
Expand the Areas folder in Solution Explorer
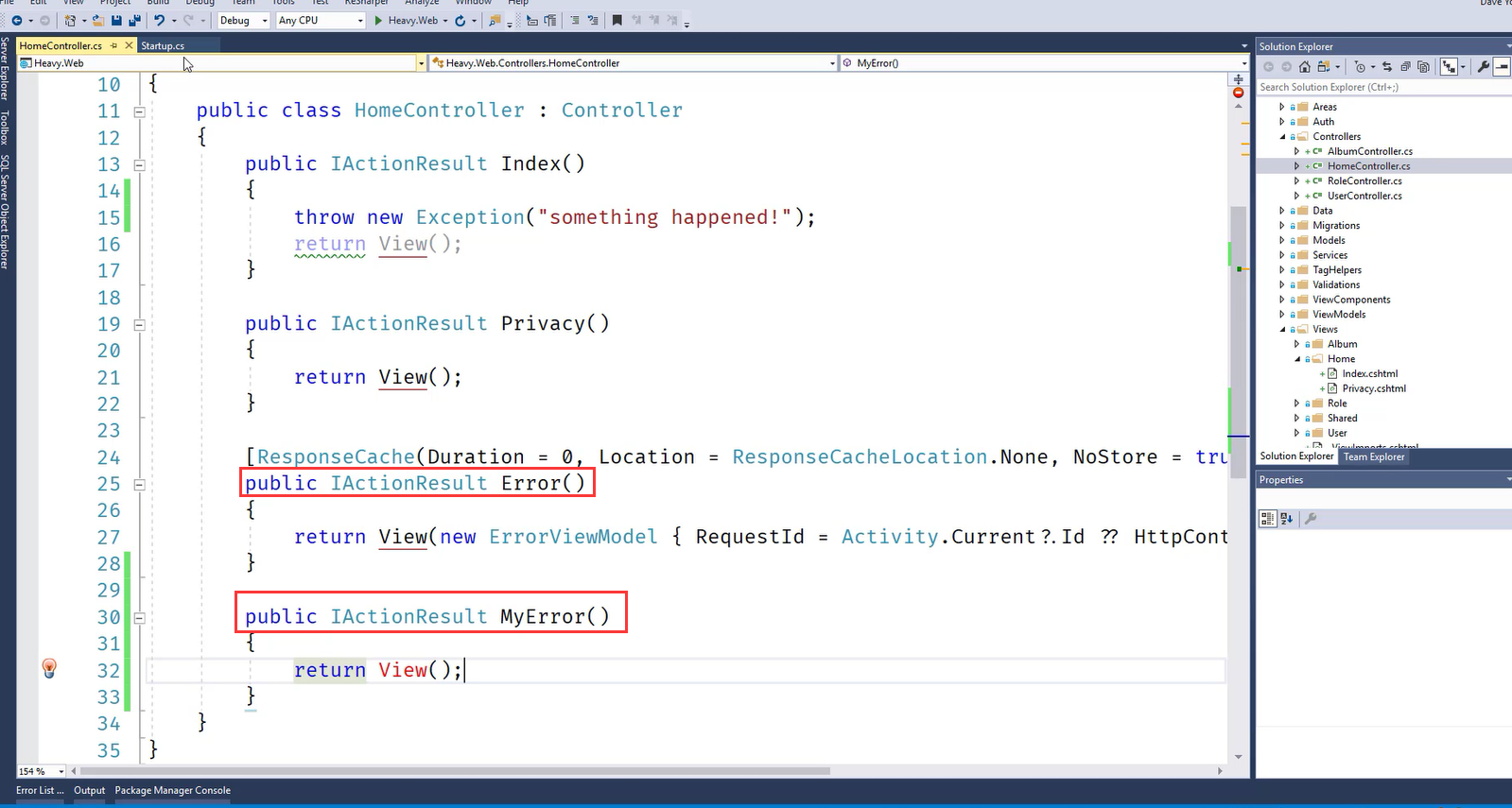pyautogui.click(x=1282, y=107)
